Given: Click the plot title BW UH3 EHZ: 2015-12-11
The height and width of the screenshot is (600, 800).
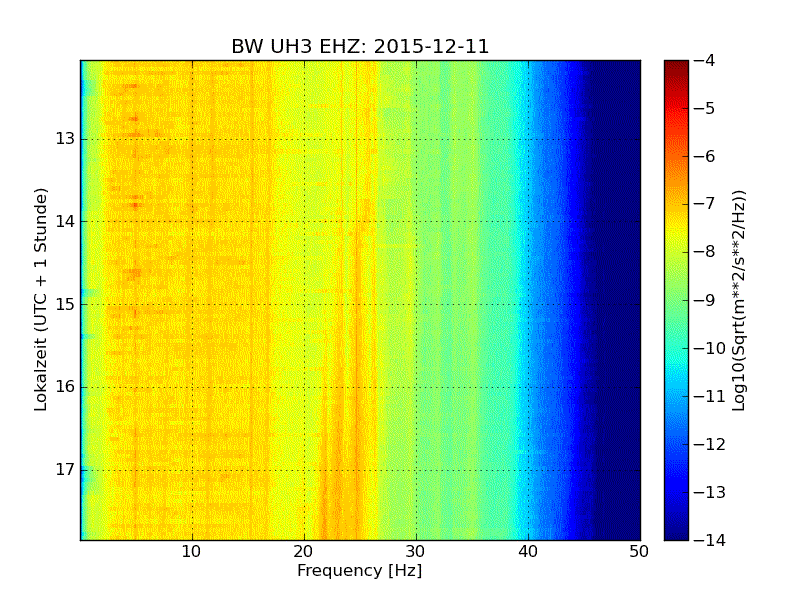Looking at the screenshot, I should coord(360,46).
